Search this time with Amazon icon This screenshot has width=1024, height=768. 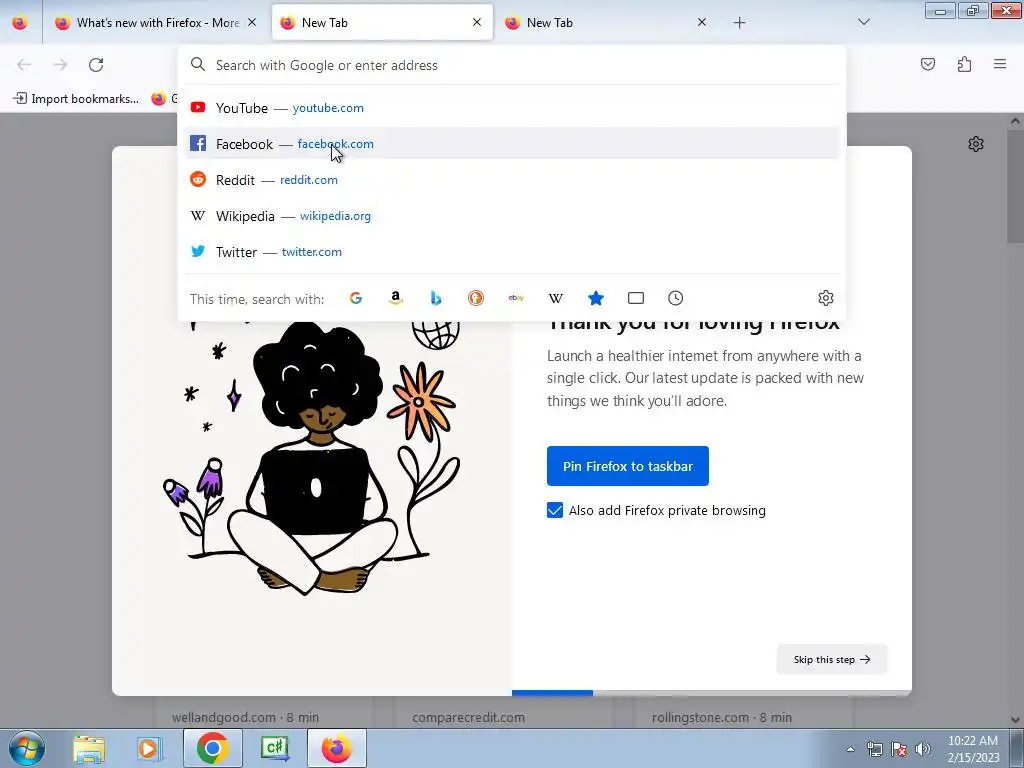(x=396, y=298)
